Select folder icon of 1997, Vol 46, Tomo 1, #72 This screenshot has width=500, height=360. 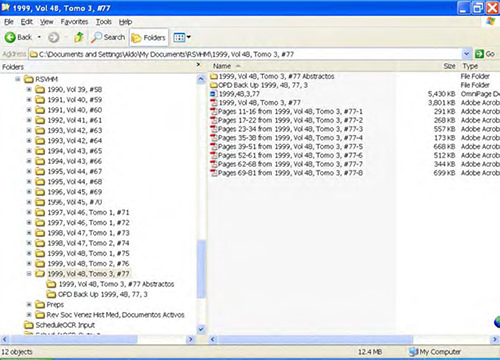coord(40,222)
